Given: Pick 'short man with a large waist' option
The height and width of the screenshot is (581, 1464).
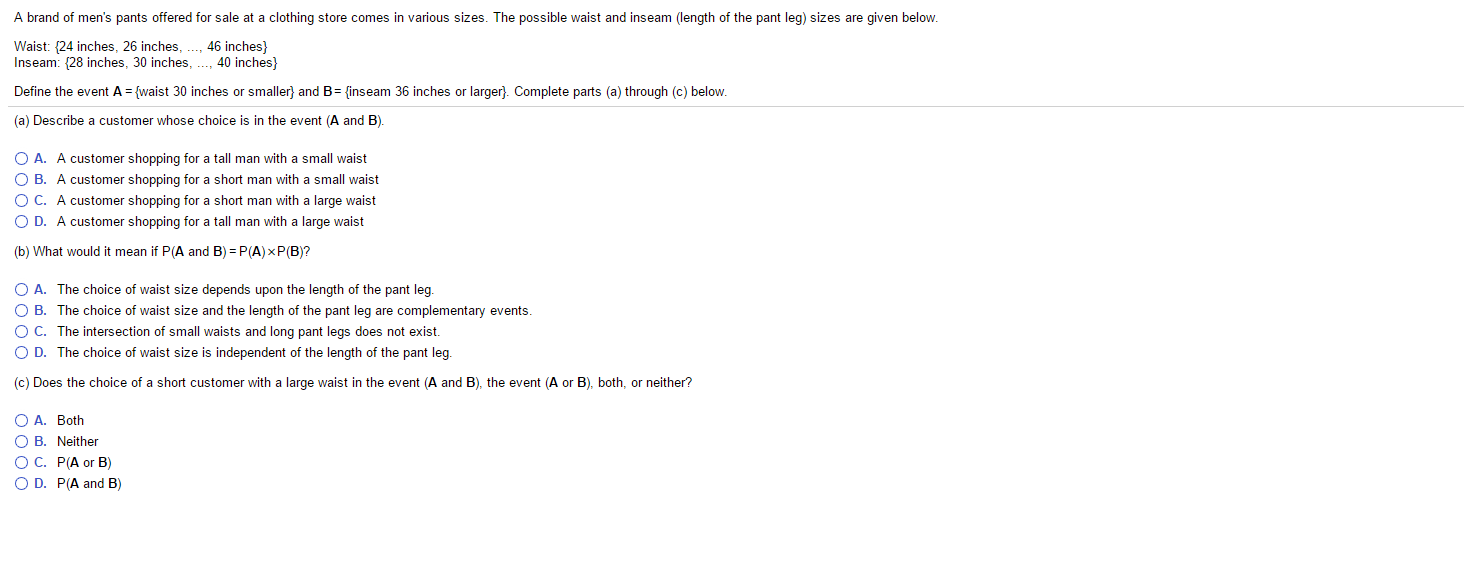Looking at the screenshot, I should pos(21,201).
